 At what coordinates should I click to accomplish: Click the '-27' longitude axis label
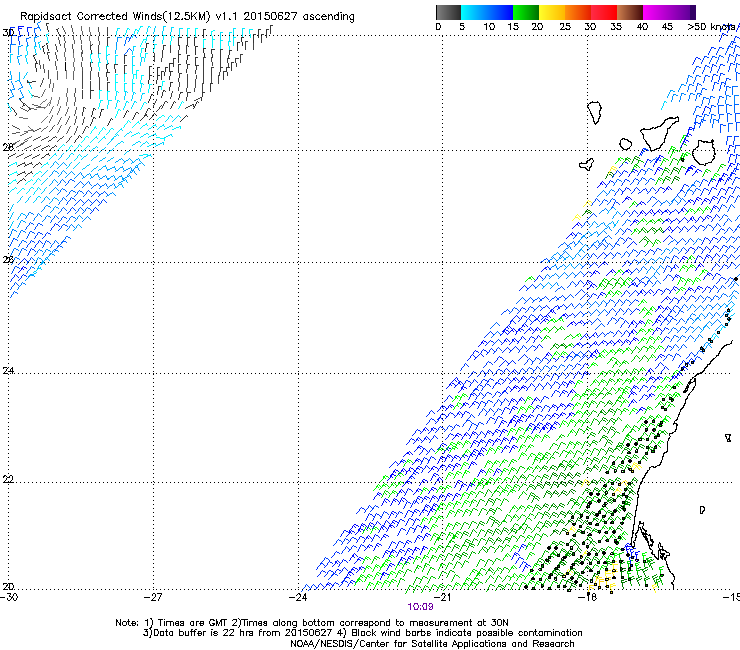coord(153,597)
